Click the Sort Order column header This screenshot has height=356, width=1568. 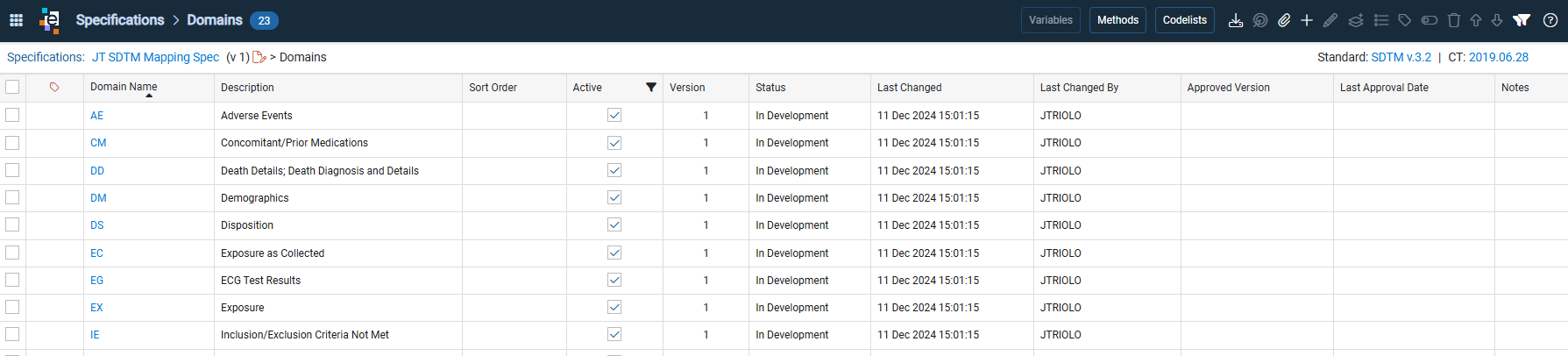(493, 88)
